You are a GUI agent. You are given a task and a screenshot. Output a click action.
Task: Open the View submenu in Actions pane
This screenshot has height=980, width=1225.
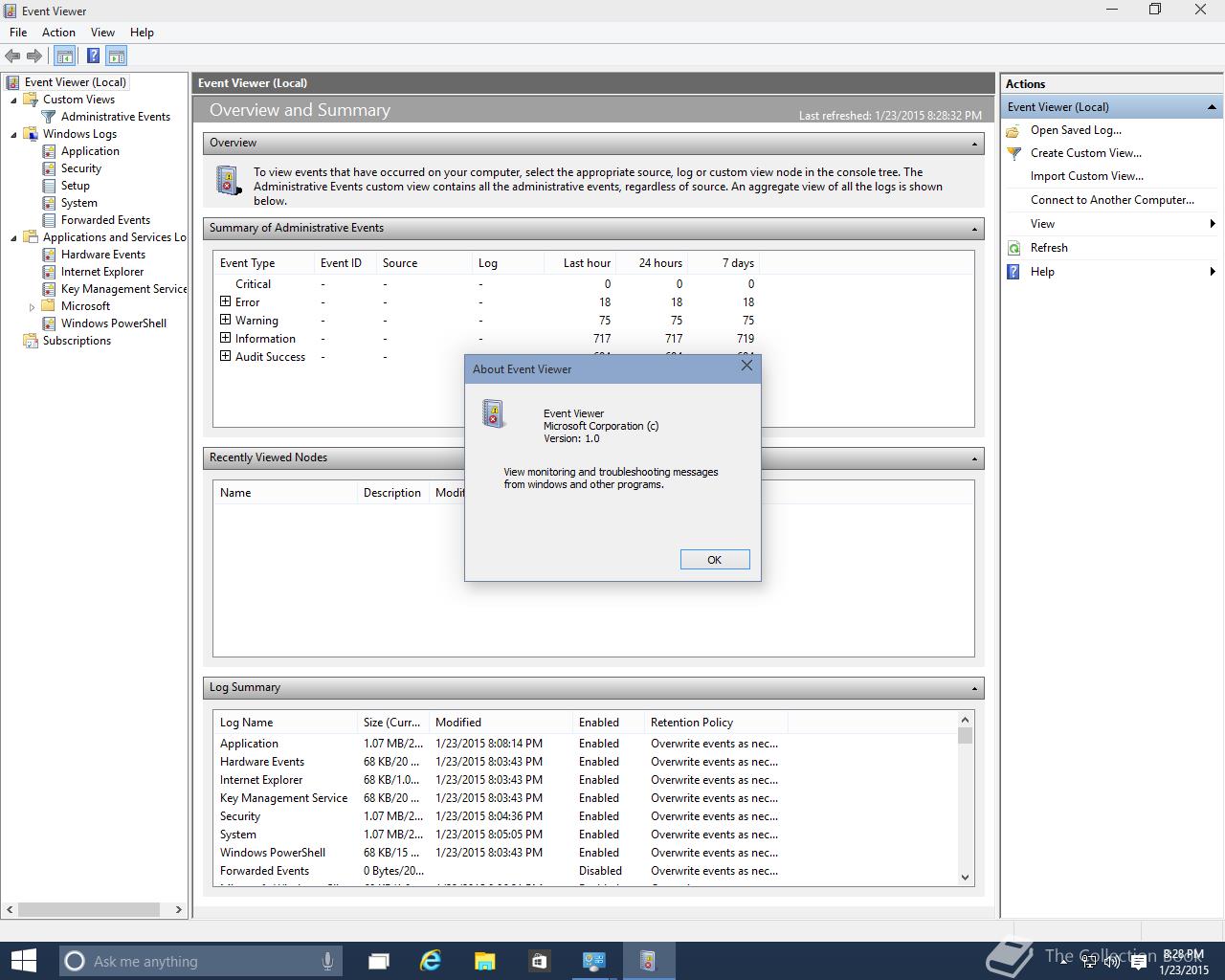tap(1112, 224)
